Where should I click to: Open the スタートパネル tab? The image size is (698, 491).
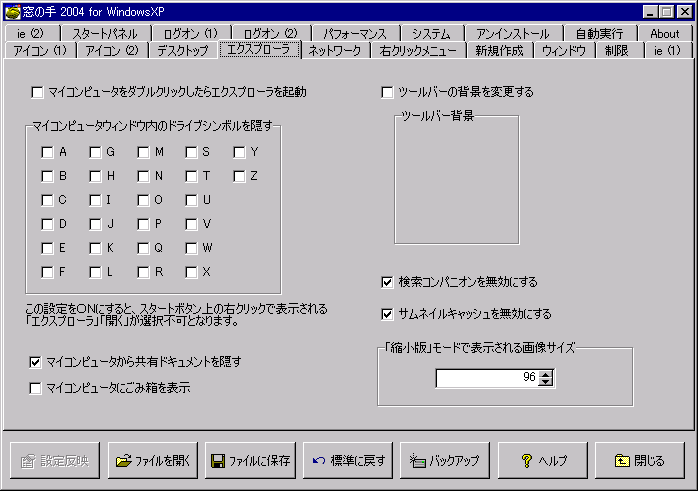click(x=105, y=34)
